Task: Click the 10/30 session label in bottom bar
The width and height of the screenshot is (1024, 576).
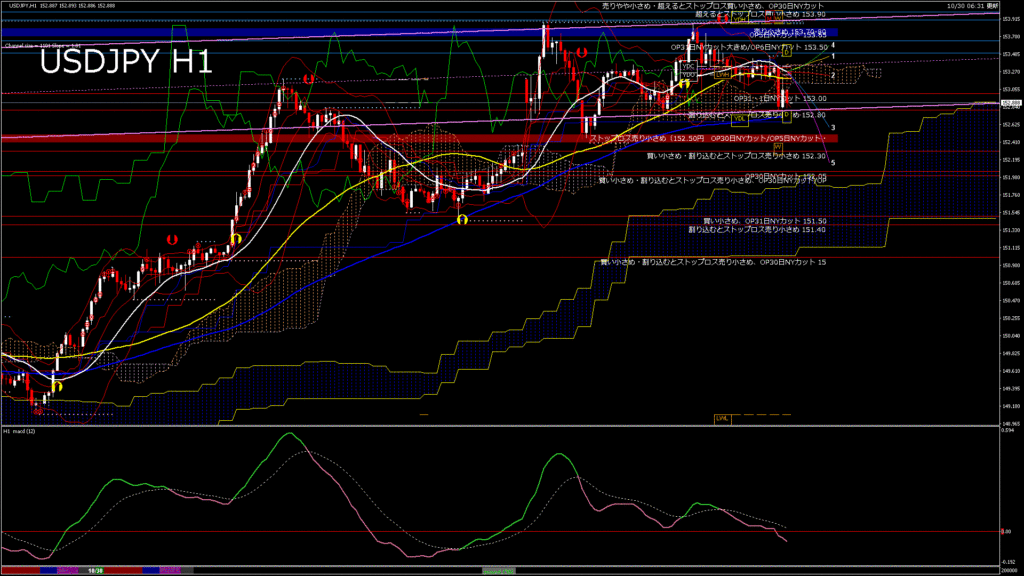Action: (95, 571)
